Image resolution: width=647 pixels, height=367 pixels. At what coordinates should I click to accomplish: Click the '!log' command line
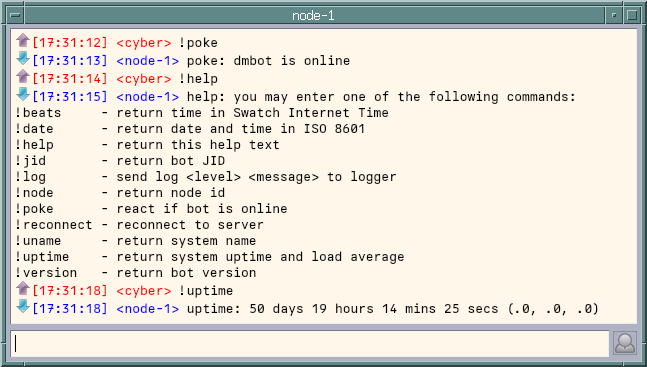(x=205, y=177)
